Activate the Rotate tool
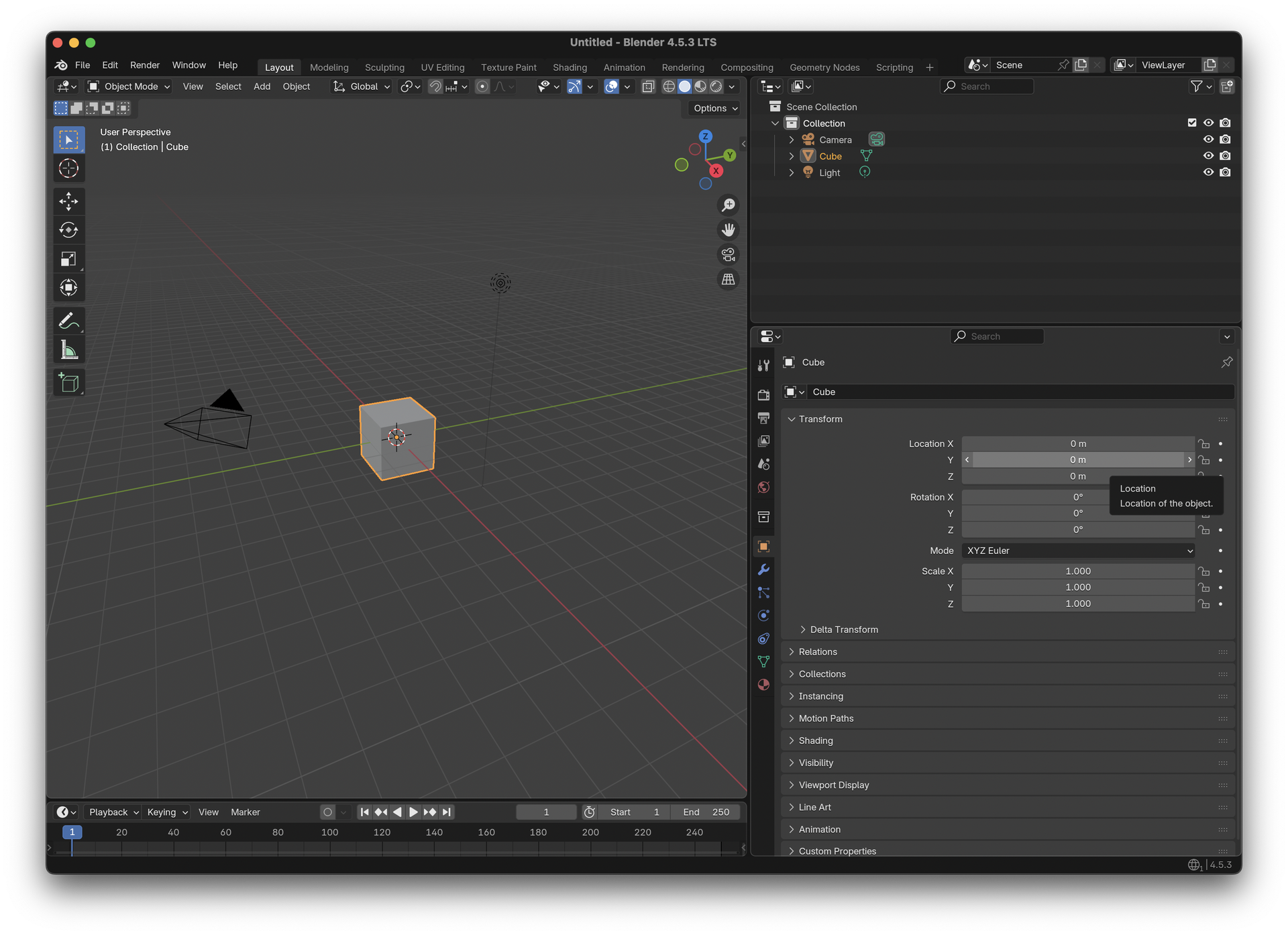Image resolution: width=1288 pixels, height=935 pixels. 68,230
